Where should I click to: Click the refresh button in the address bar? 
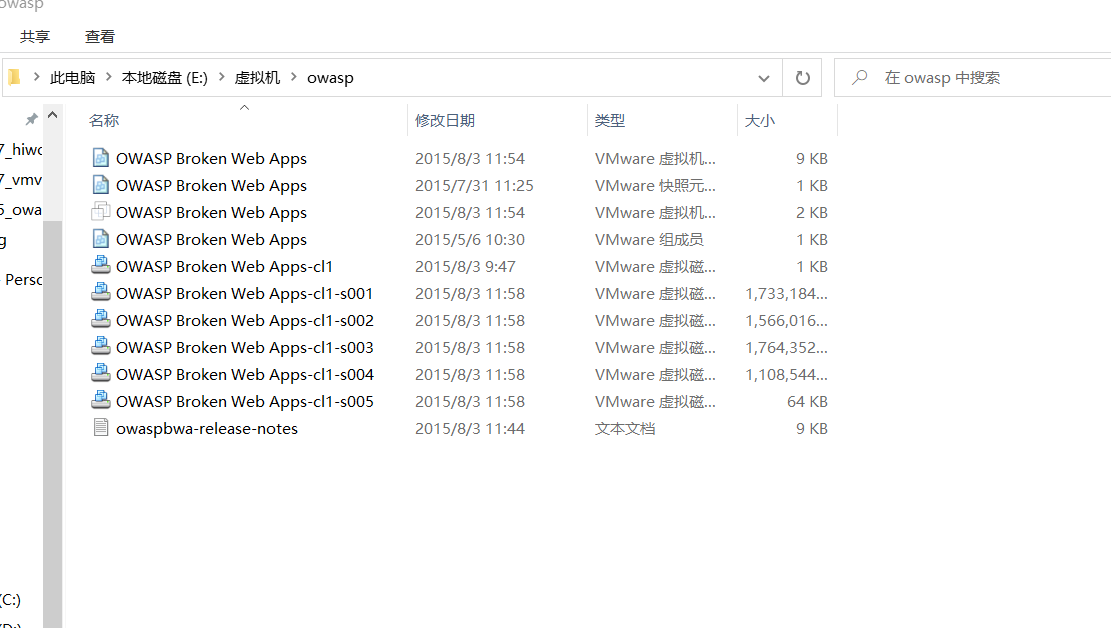tap(802, 77)
